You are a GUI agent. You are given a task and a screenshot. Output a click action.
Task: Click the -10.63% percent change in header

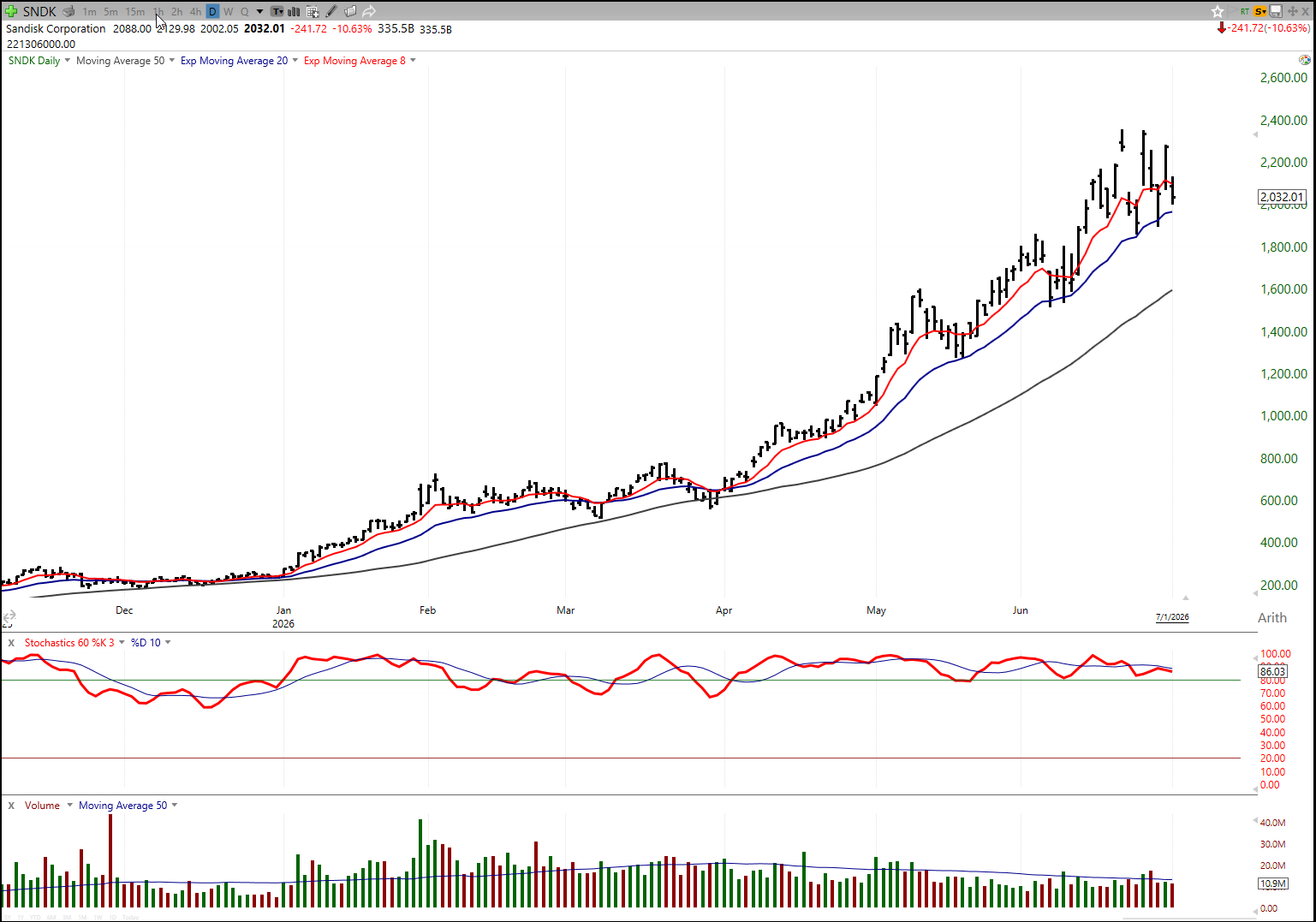[x=352, y=28]
